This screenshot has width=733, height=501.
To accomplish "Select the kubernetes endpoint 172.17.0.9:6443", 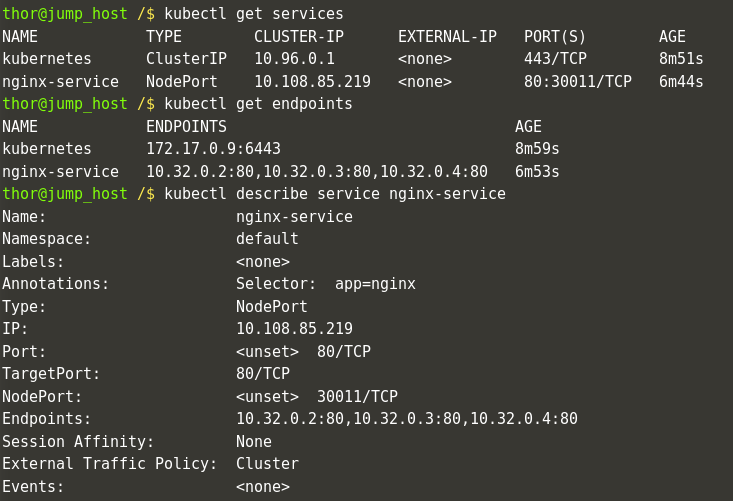I will point(213,149).
